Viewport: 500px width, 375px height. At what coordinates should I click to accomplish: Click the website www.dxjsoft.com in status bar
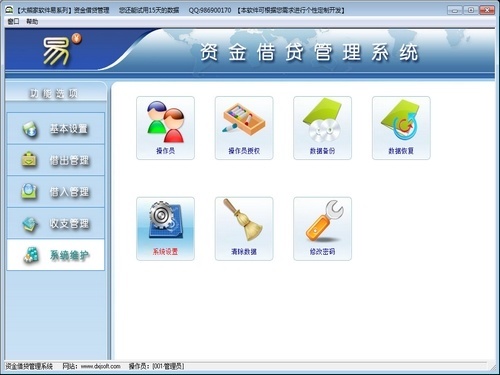pos(100,366)
